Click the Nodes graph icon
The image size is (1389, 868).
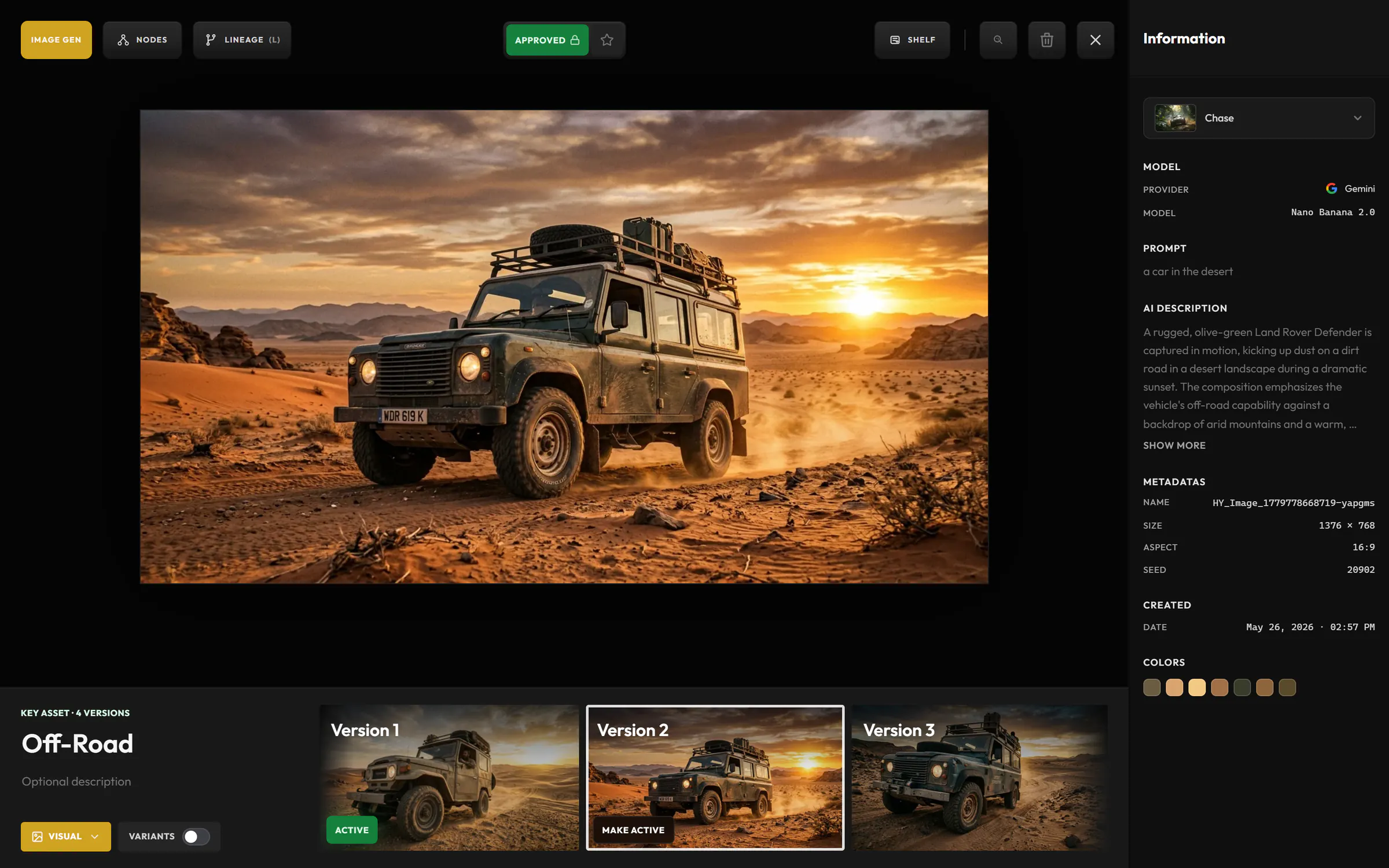123,40
